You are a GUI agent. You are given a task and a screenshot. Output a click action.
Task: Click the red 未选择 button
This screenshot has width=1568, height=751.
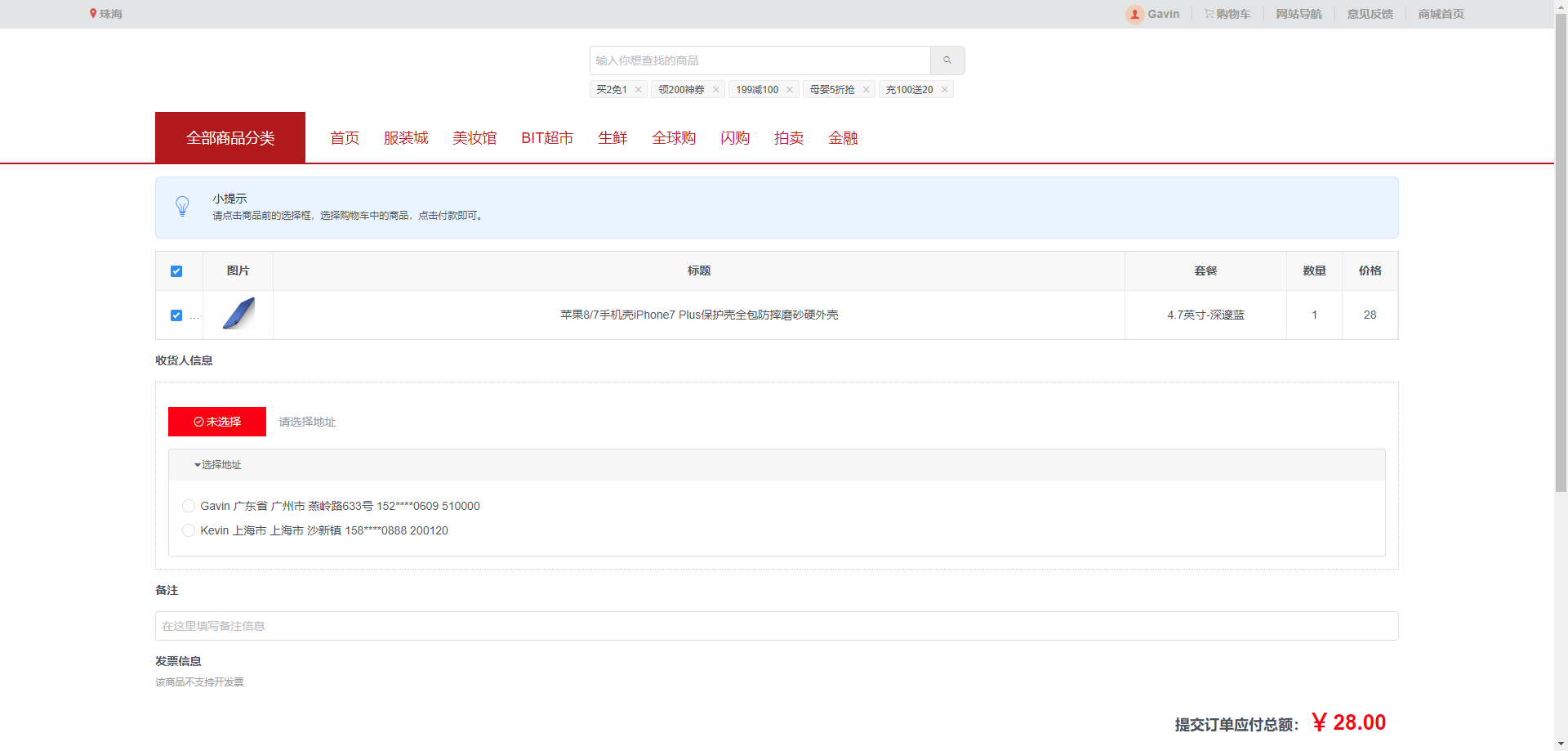tap(217, 422)
